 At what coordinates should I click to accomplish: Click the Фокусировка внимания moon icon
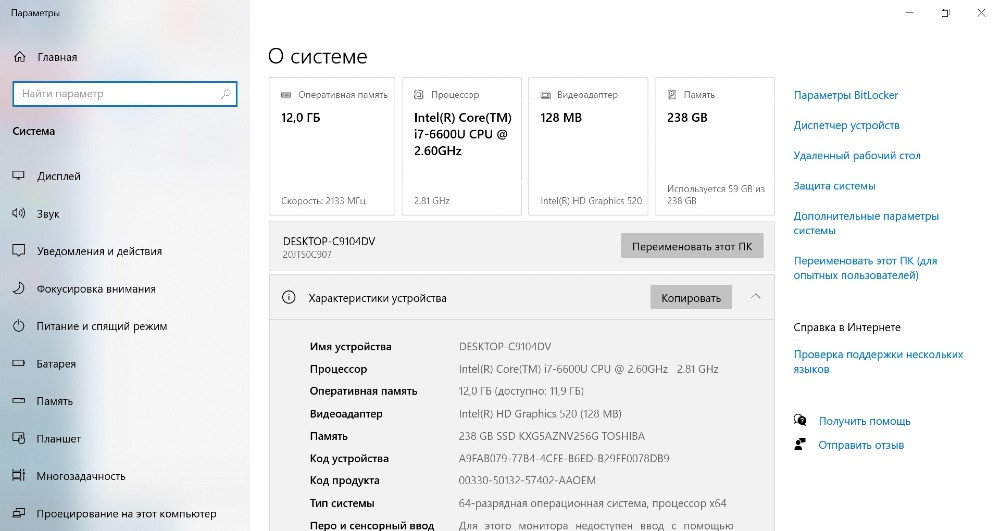click(18, 288)
